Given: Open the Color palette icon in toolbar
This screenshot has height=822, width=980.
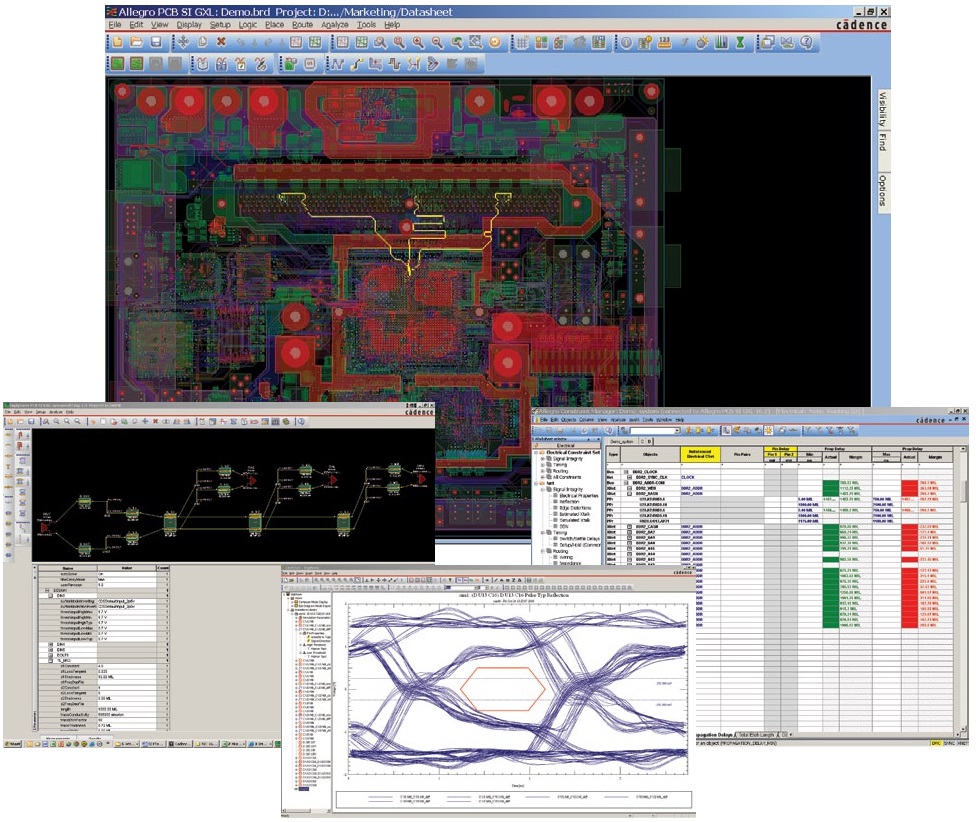Looking at the screenshot, I should tap(541, 42).
